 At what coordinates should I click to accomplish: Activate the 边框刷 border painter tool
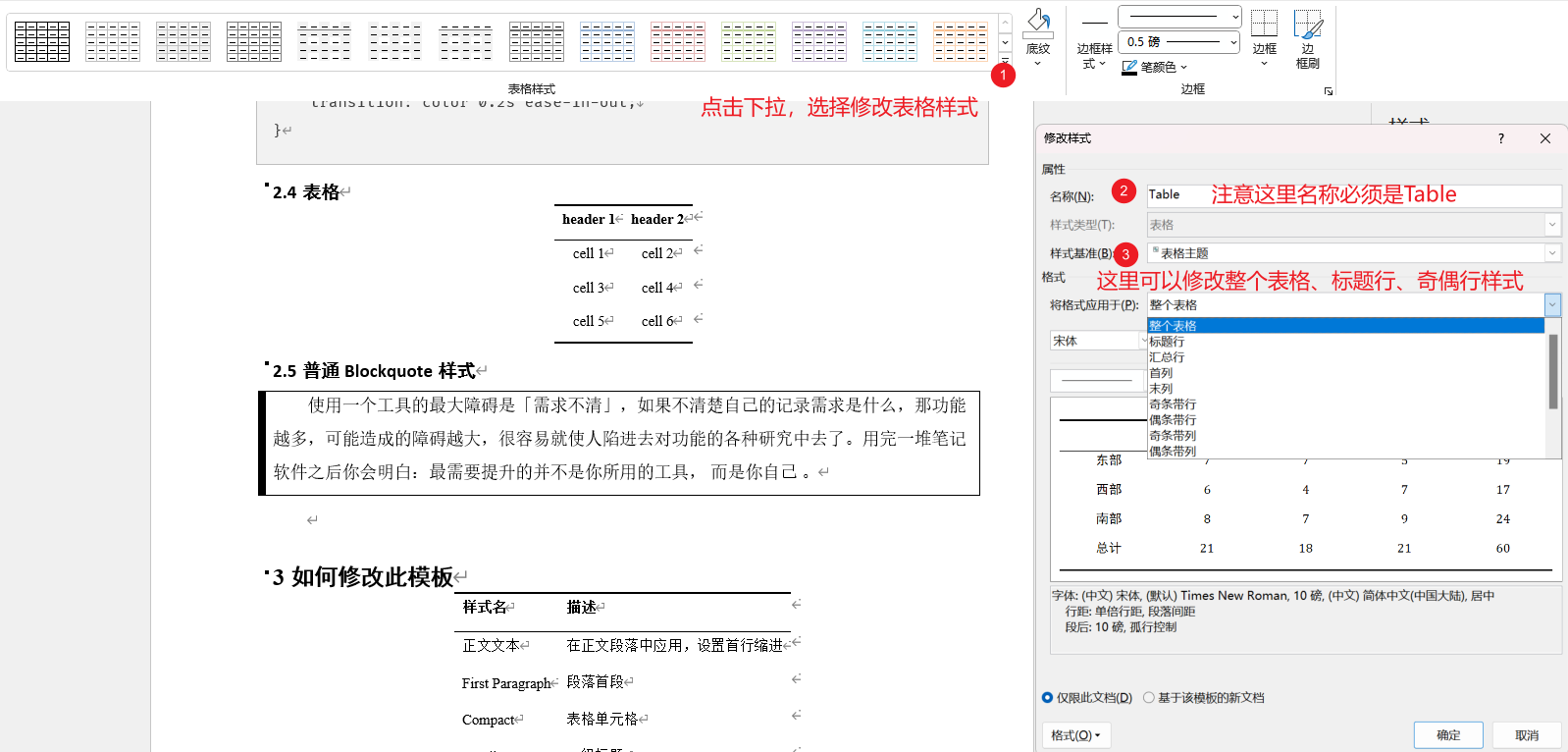click(x=1308, y=39)
